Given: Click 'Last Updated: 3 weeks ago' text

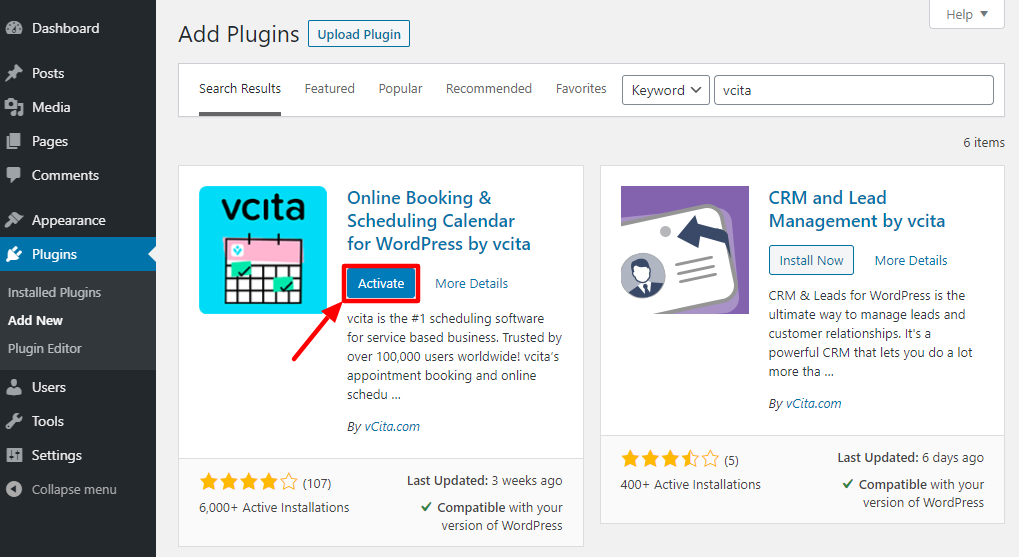Looking at the screenshot, I should [485, 480].
